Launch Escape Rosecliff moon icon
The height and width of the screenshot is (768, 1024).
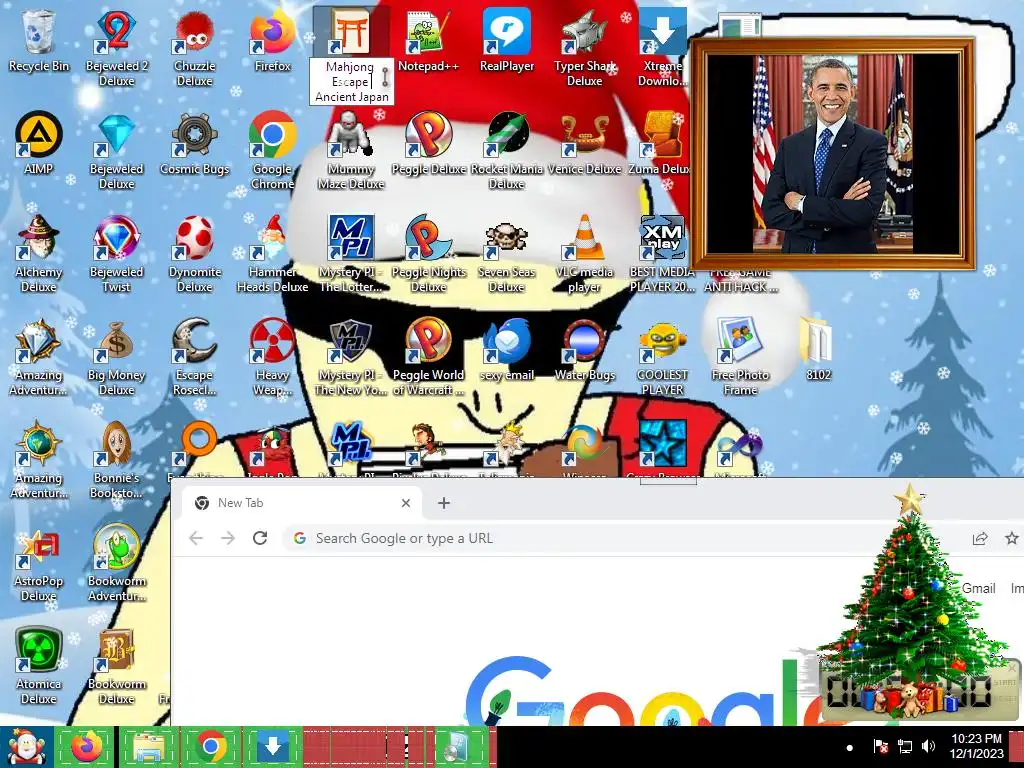(x=195, y=357)
